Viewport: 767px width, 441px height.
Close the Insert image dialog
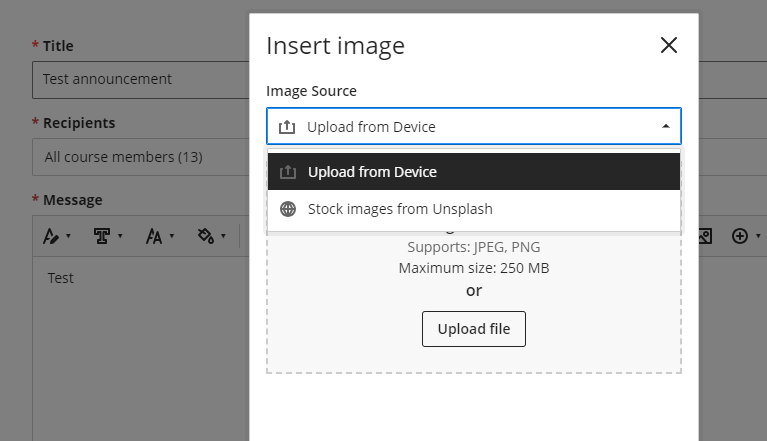pos(669,45)
